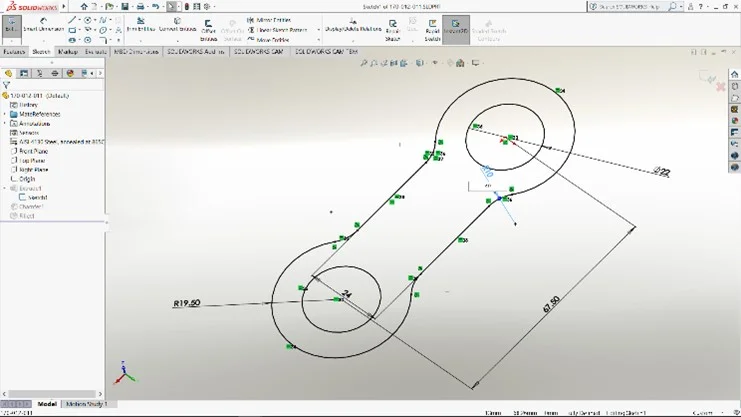The height and width of the screenshot is (417, 741).
Task: Click the filter funnel icon in feature tree
Action: point(7,85)
